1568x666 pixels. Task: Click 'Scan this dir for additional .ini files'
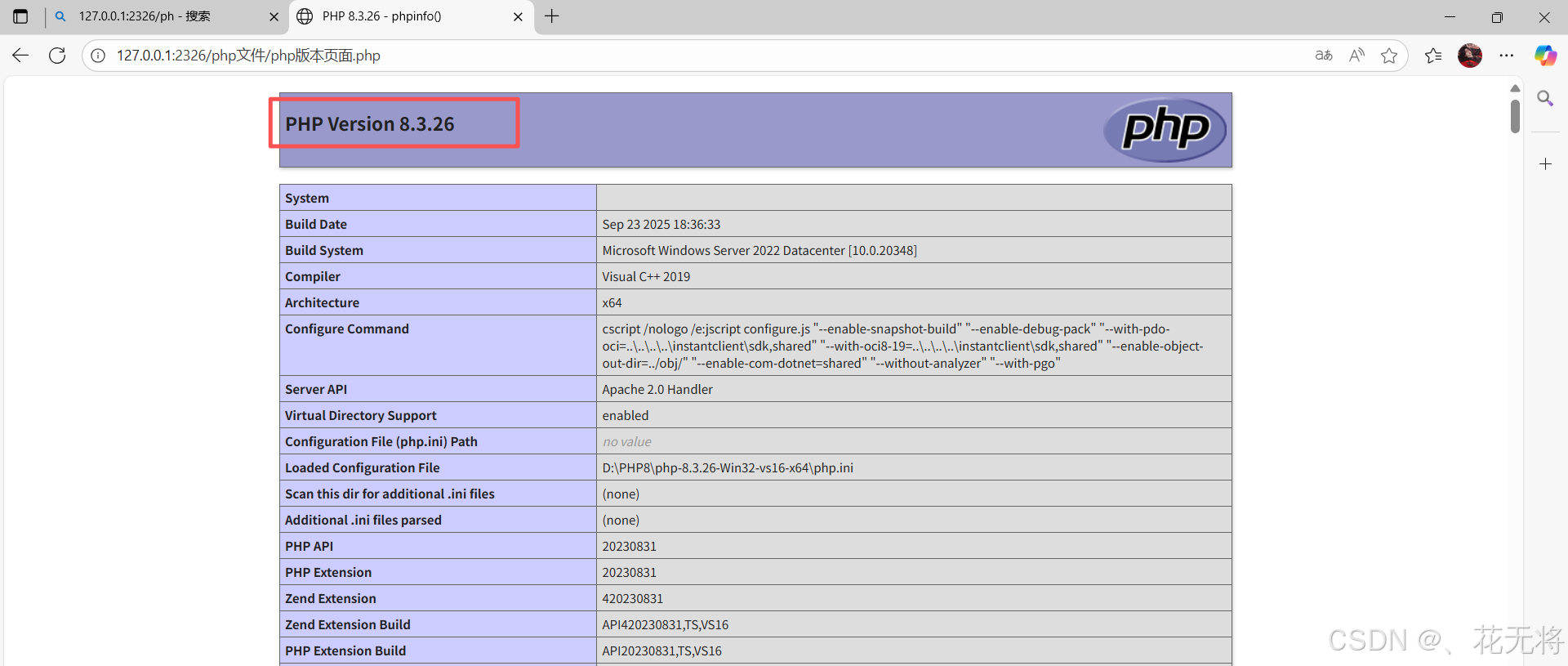coord(390,494)
